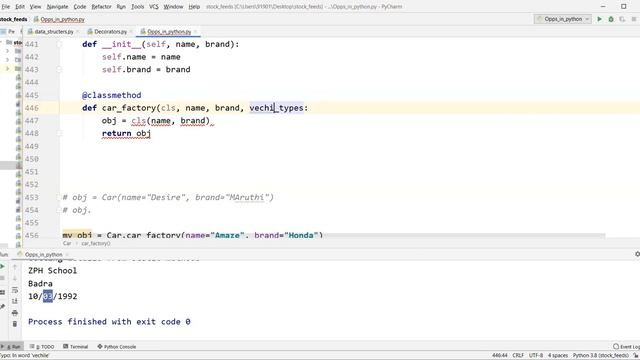Open the TODO tool window
Image resolution: width=640 pixels, height=360 pixels.
[42, 347]
